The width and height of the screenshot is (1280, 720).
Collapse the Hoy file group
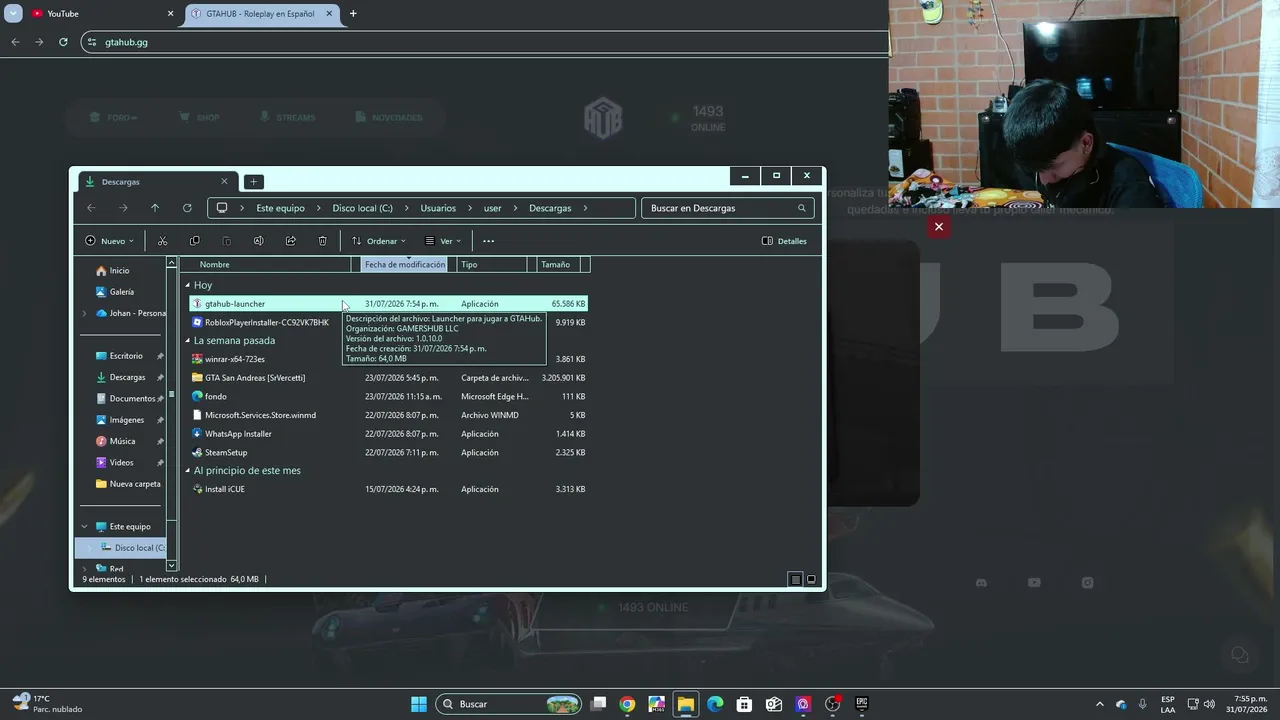pyautogui.click(x=187, y=286)
